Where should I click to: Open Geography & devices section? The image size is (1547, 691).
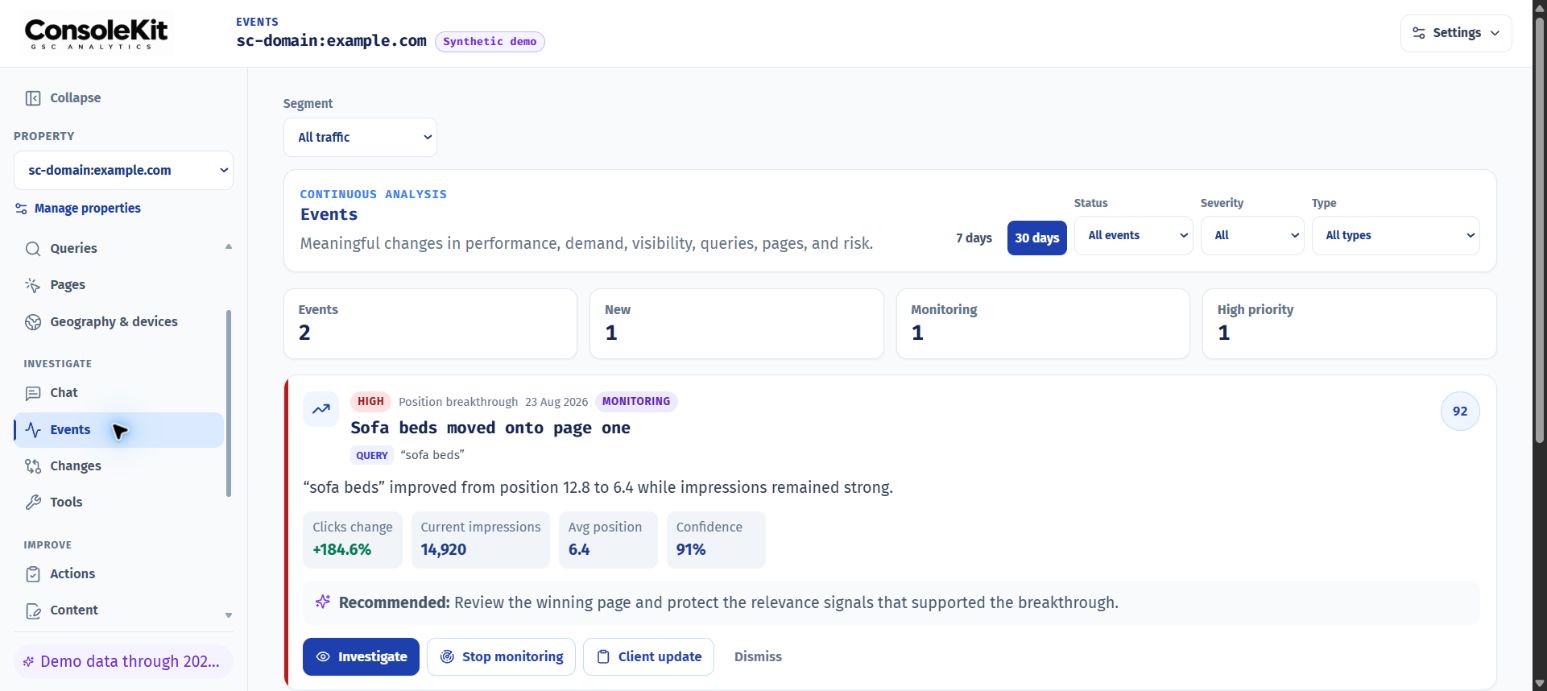coord(118,322)
